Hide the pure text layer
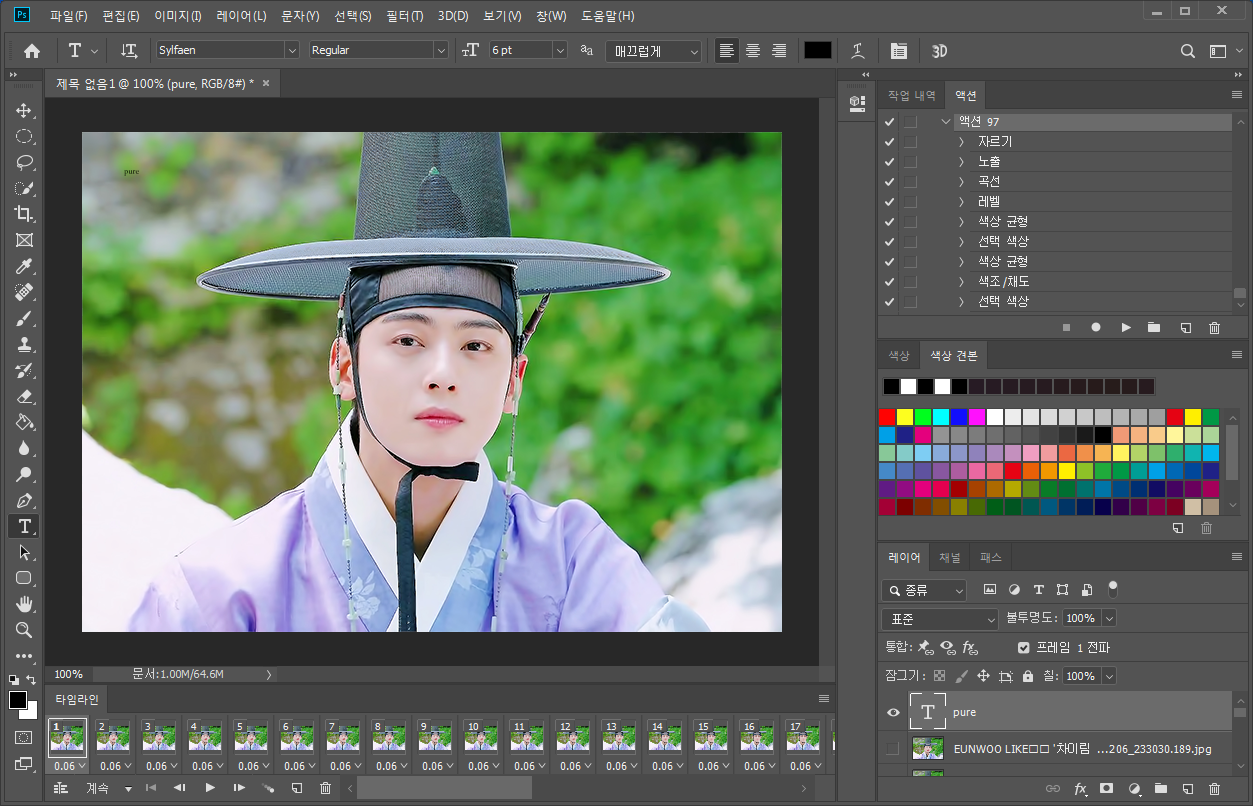This screenshot has width=1253, height=806. click(893, 712)
